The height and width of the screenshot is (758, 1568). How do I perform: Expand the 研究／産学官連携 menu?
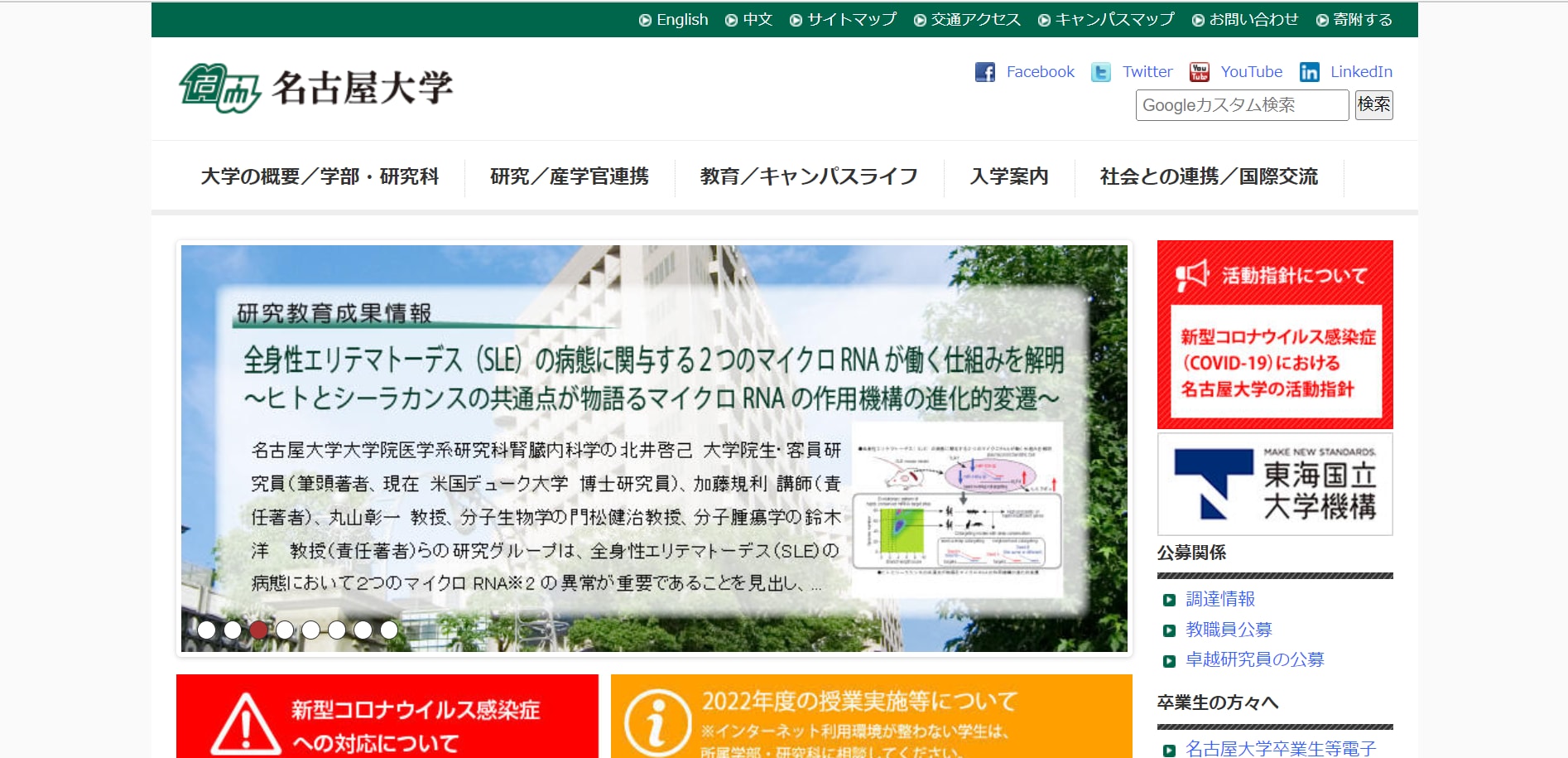569,176
